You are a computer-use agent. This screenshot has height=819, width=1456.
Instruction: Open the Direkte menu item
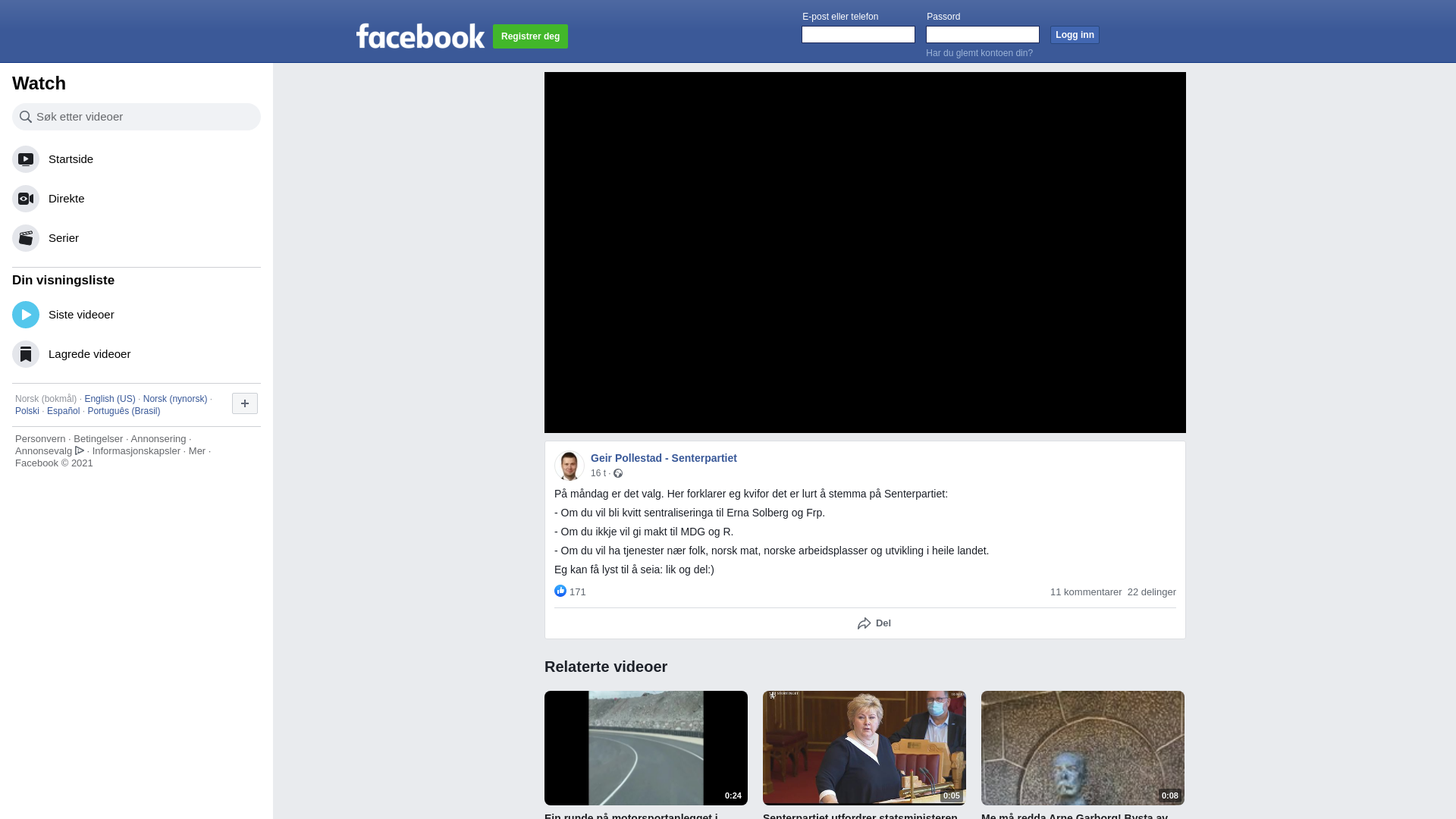click(136, 199)
